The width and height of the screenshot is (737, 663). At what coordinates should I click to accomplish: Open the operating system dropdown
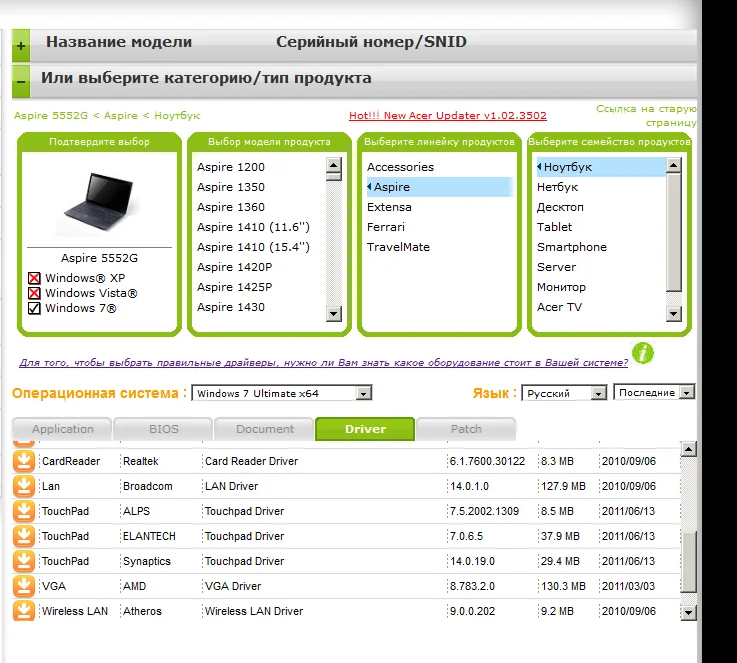point(282,393)
